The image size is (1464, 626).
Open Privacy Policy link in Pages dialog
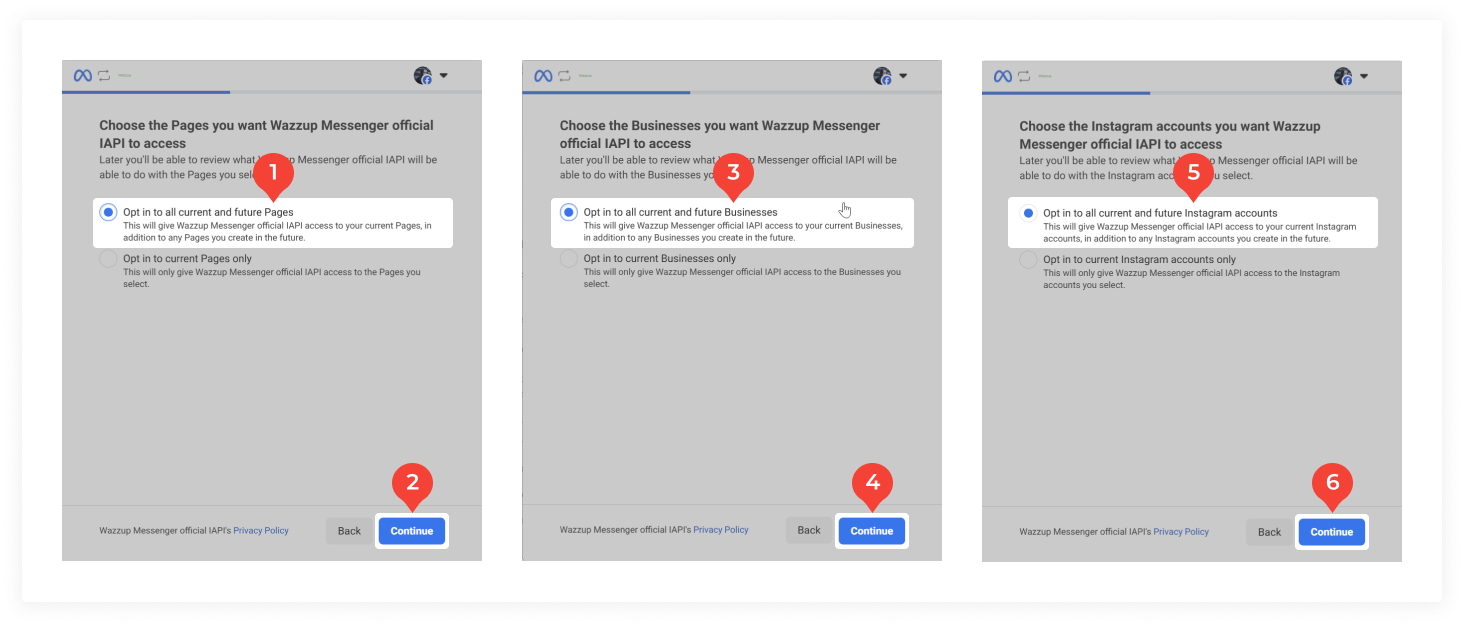(x=261, y=531)
